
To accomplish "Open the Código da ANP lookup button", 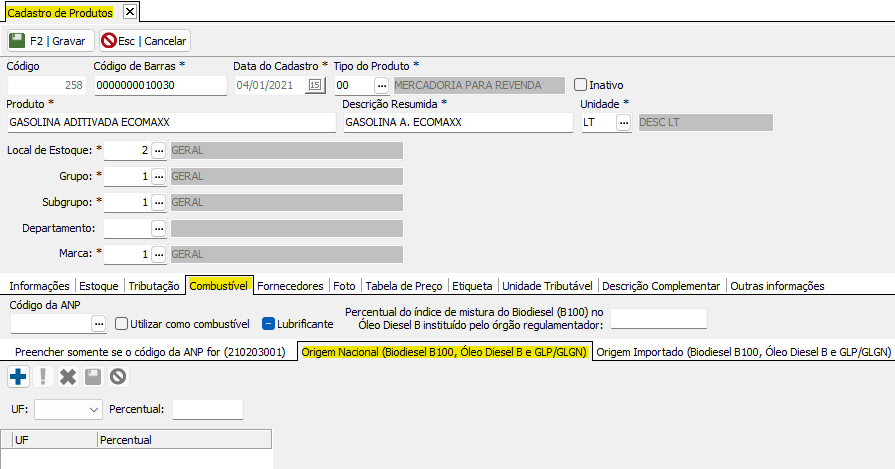I will [98, 324].
